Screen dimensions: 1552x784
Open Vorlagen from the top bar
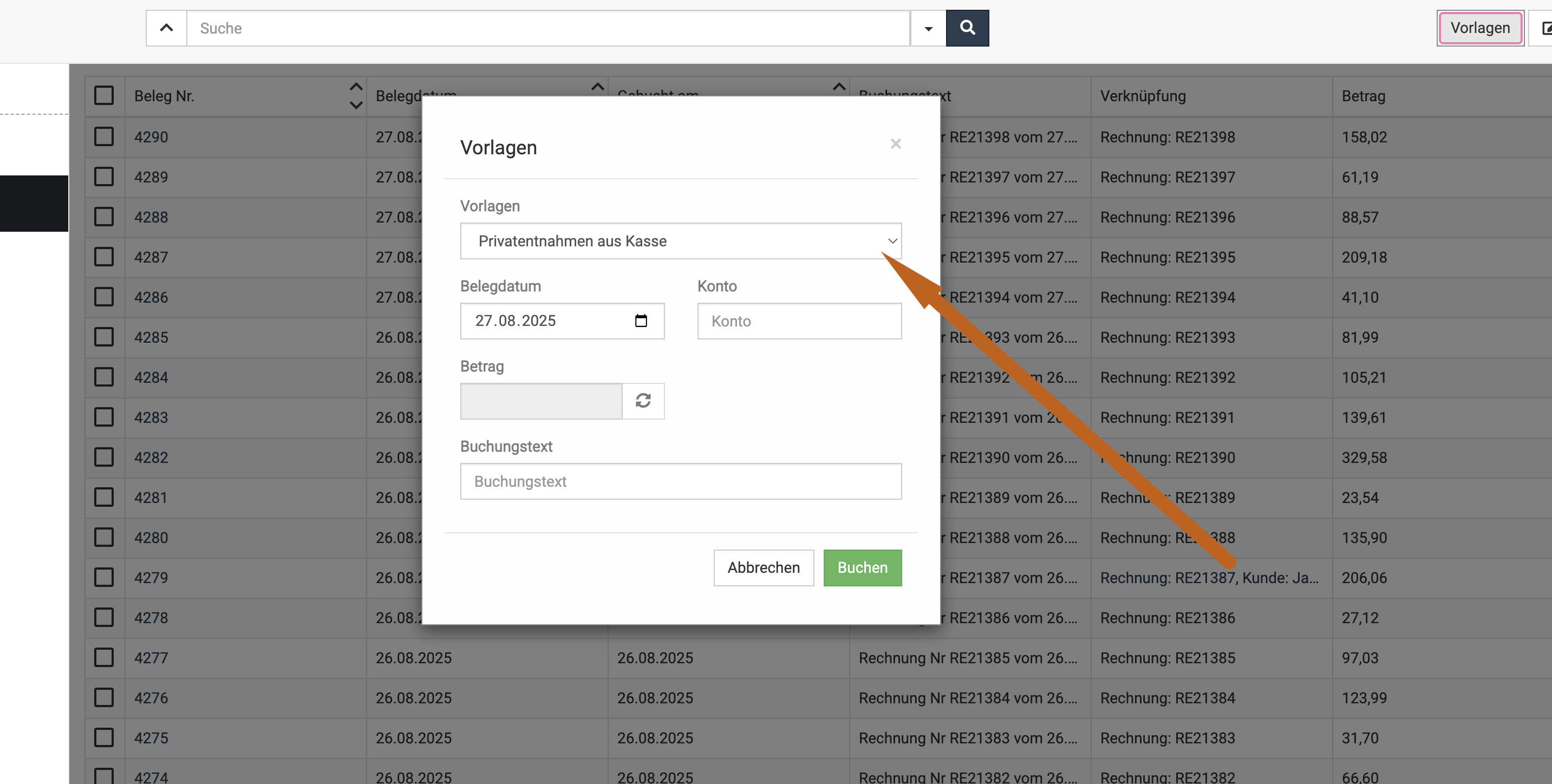tap(1479, 28)
